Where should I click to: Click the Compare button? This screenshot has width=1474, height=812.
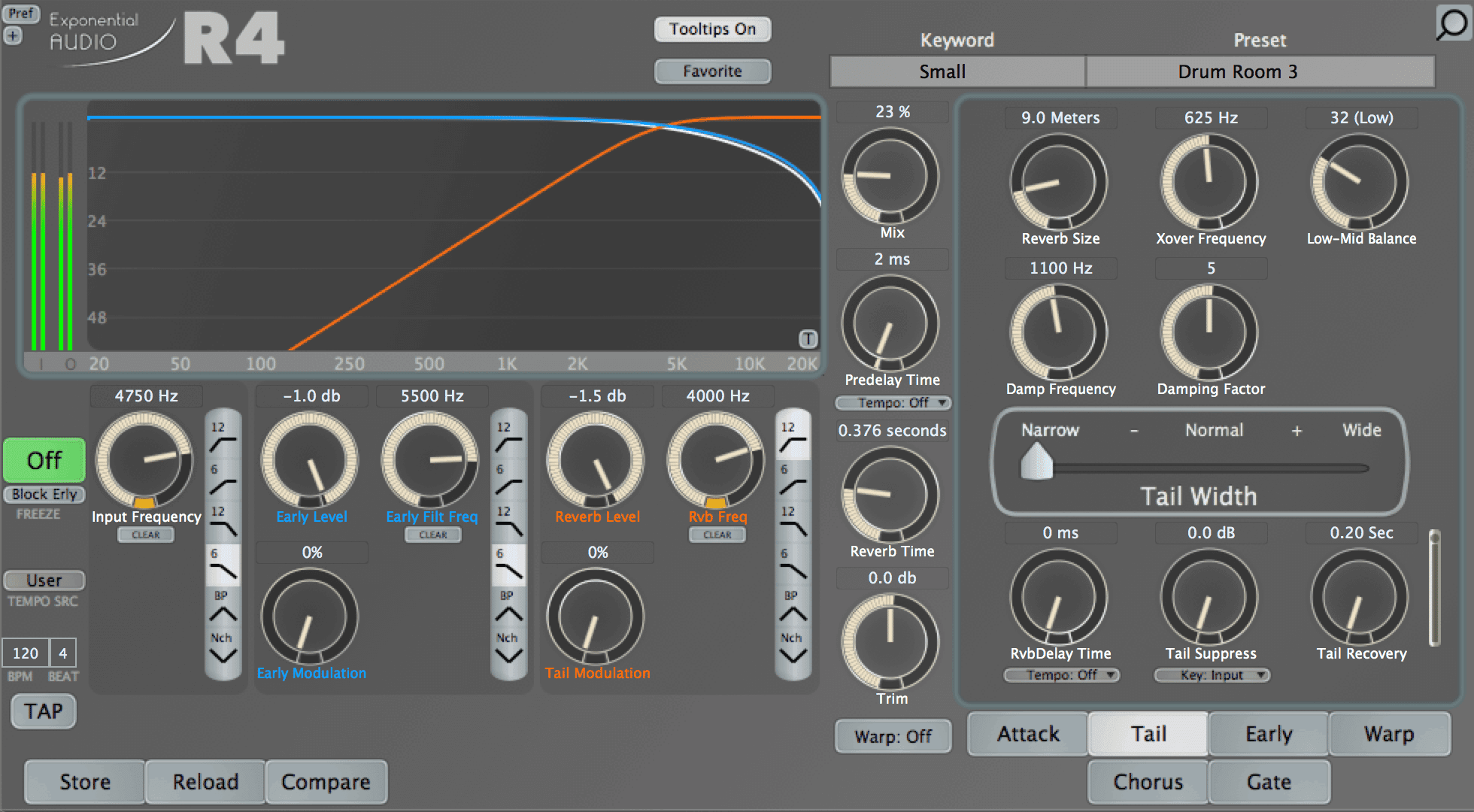pyautogui.click(x=326, y=782)
